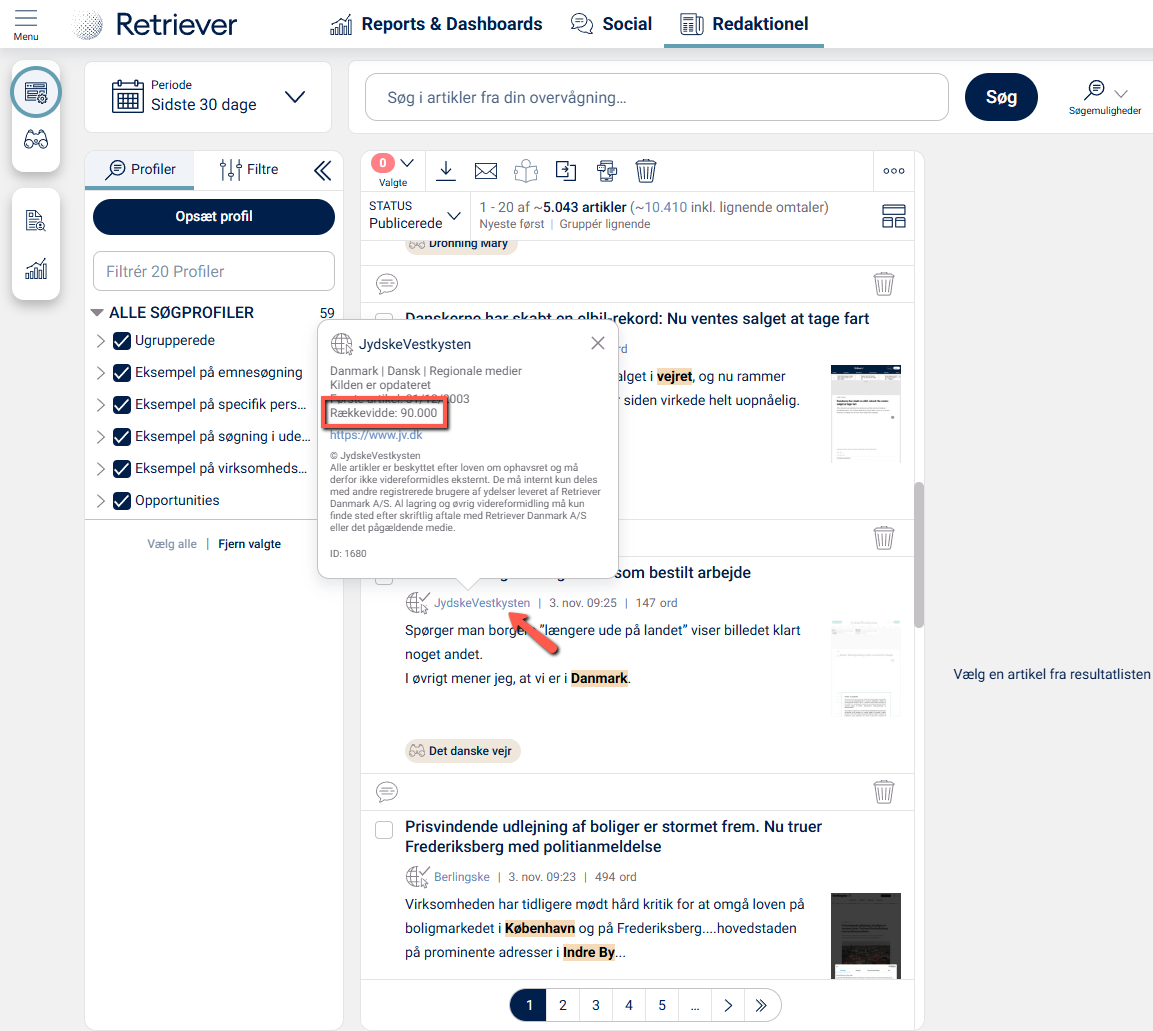1153x1031 pixels.
Task: Open the Social tab
Action: point(612,24)
